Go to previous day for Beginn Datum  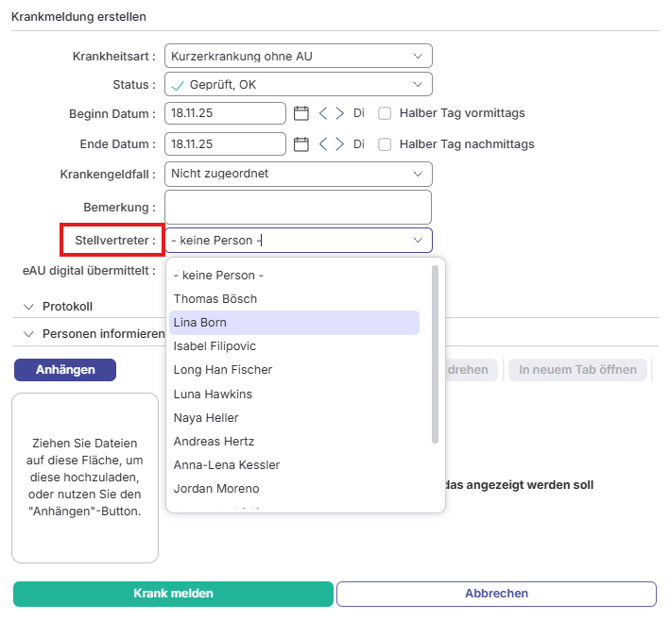click(x=324, y=114)
